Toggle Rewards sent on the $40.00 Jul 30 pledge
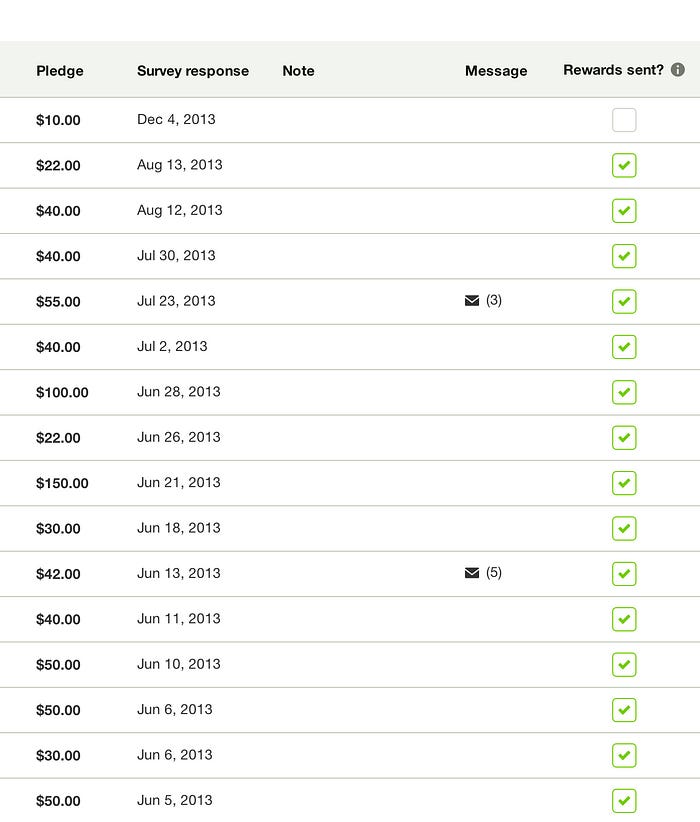This screenshot has height=822, width=700. click(x=624, y=256)
